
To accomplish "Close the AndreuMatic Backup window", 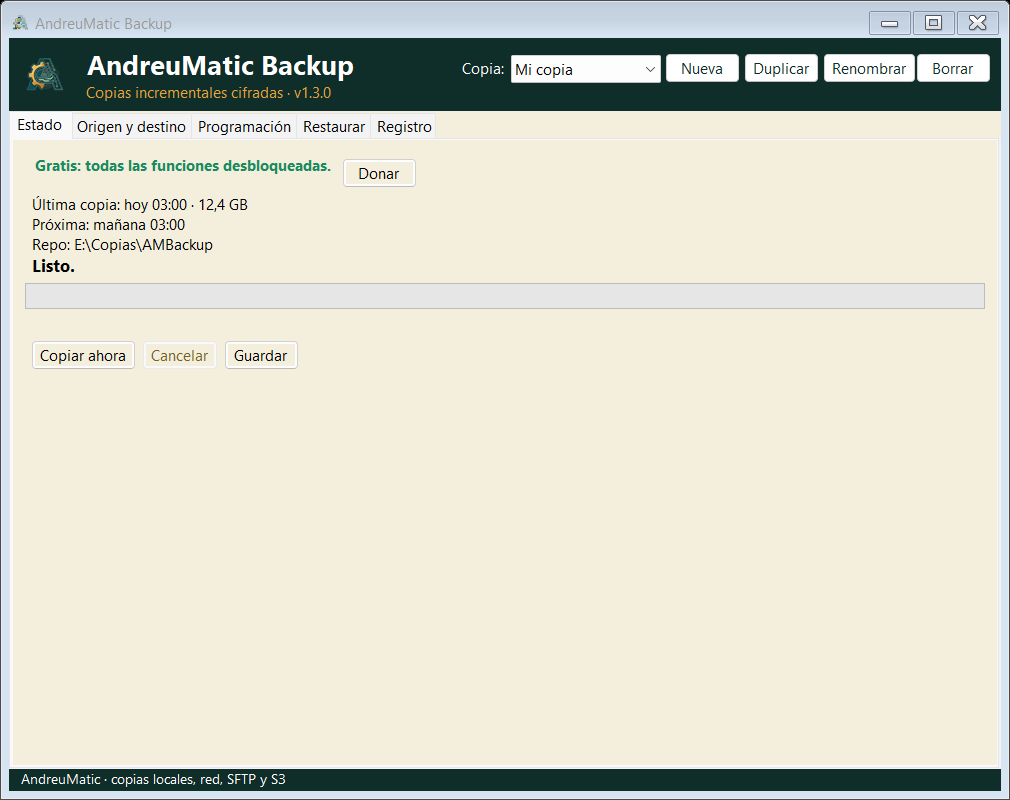I will click(x=978, y=23).
